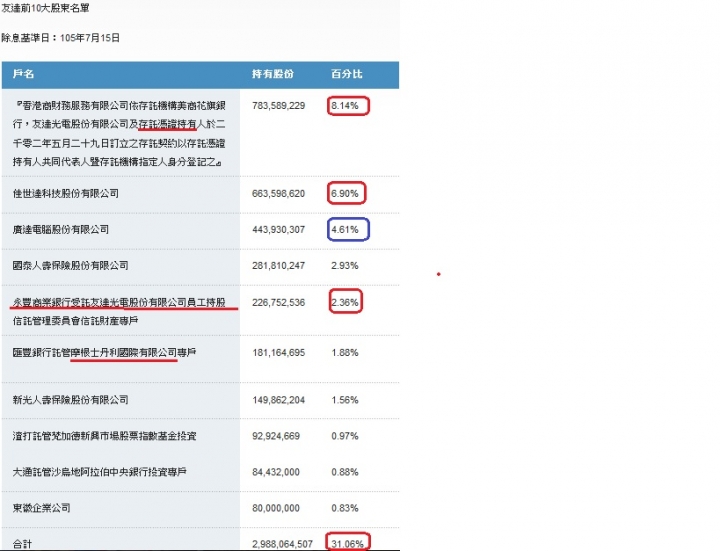Select the 大通託管沙烏地阿拉伯中央銀行 account name
This screenshot has height=551, width=720.
tap(100, 472)
